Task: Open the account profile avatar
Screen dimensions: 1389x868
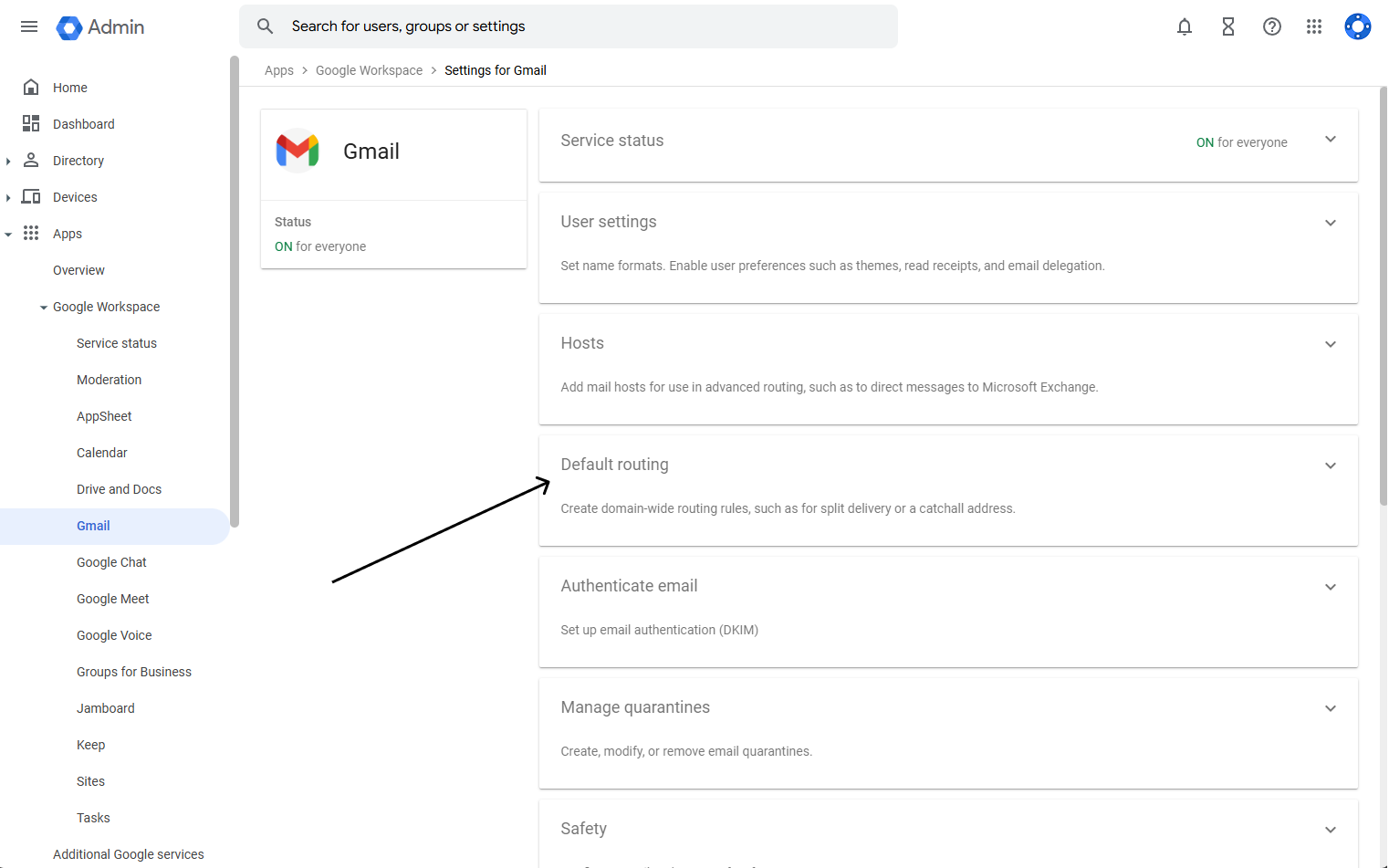Action: point(1358,26)
